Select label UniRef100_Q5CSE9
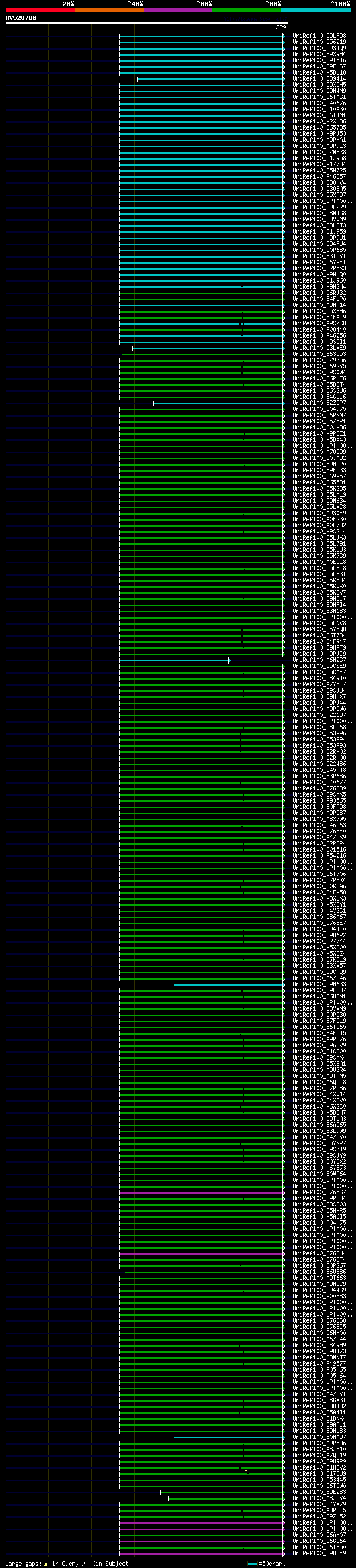Image resolution: width=356 pixels, height=1568 pixels. [x=319, y=666]
